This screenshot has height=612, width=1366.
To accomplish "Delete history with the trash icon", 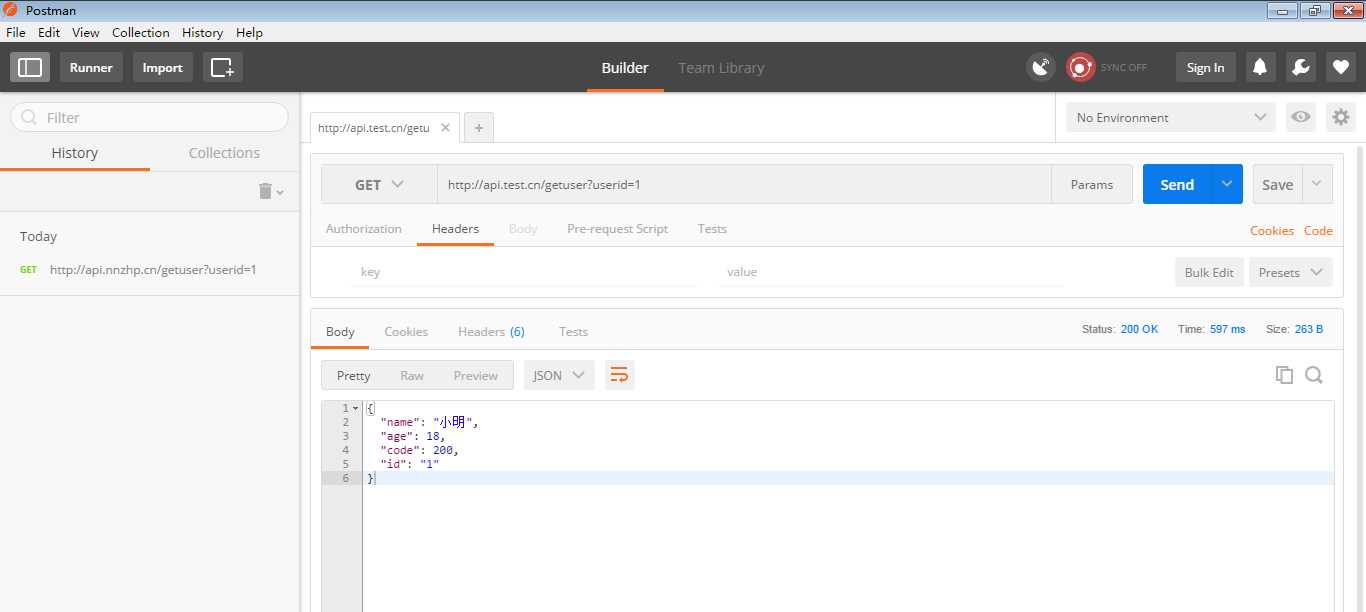I will coord(266,191).
